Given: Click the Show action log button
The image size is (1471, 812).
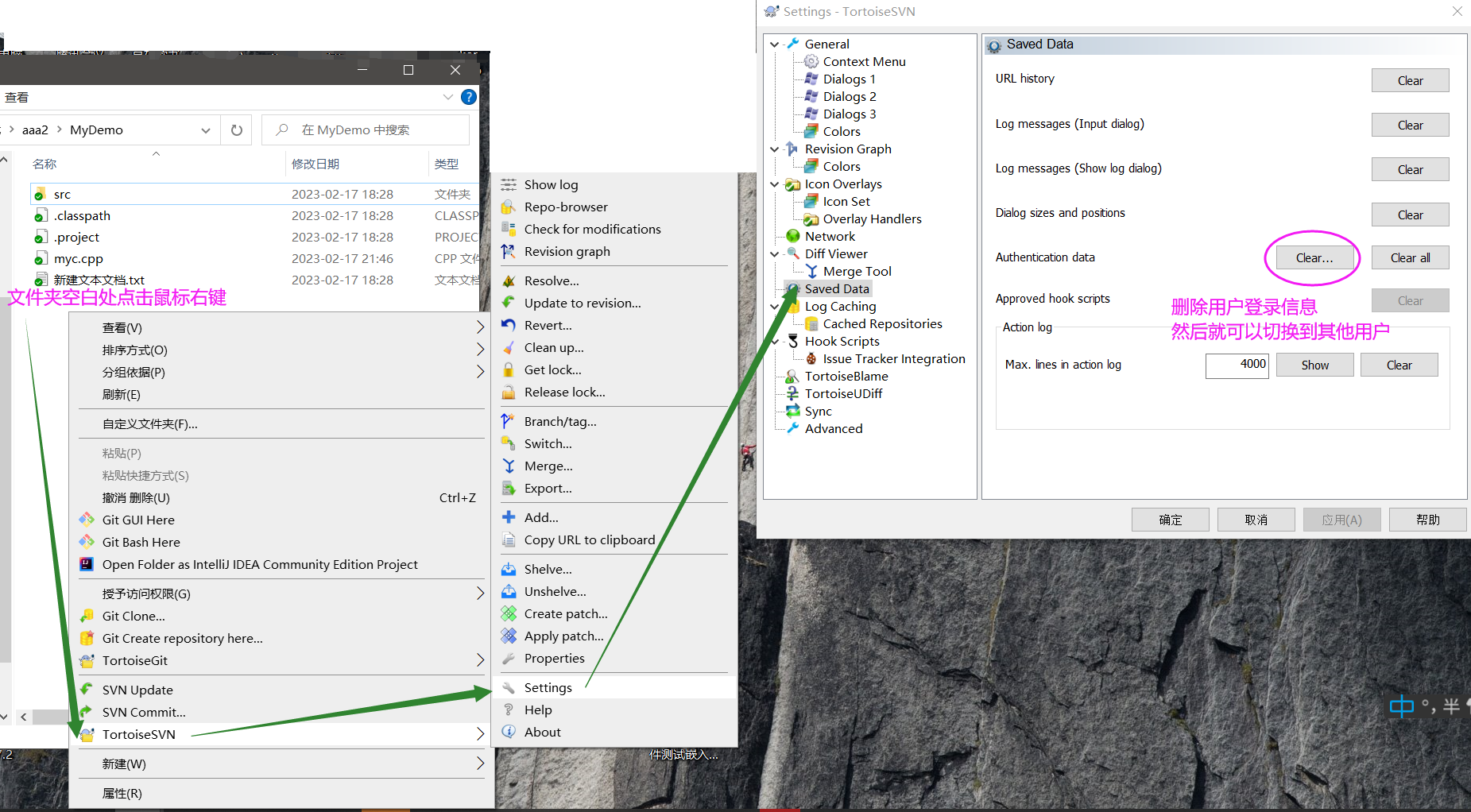Looking at the screenshot, I should point(1314,365).
